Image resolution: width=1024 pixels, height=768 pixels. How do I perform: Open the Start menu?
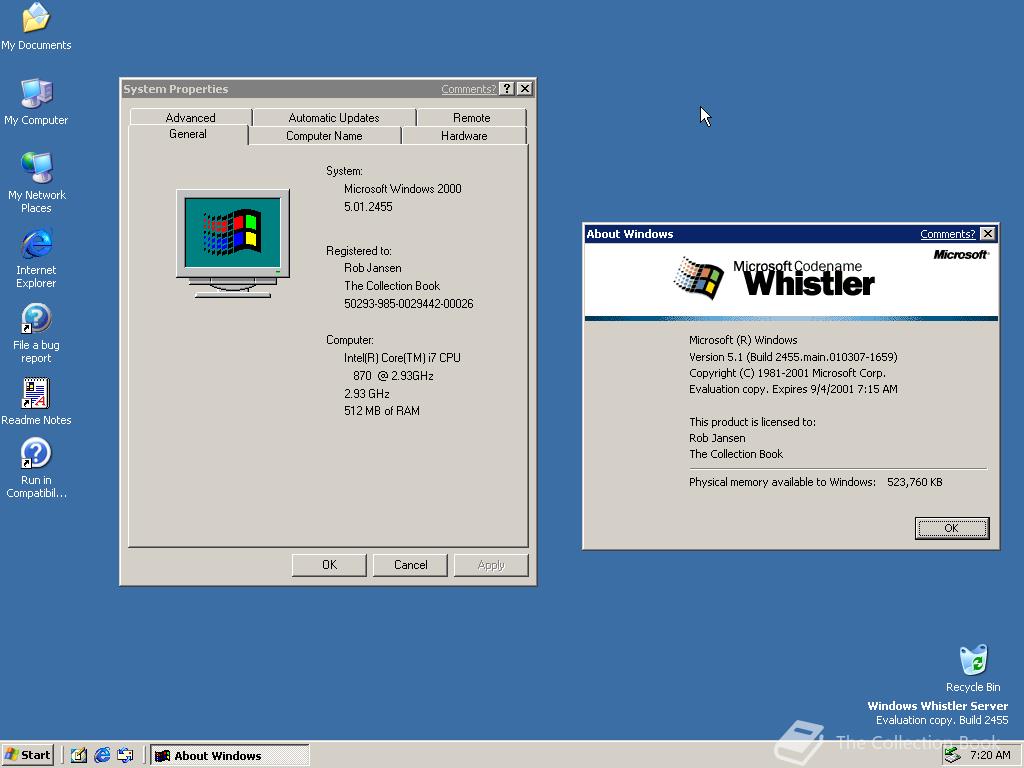tap(27, 755)
